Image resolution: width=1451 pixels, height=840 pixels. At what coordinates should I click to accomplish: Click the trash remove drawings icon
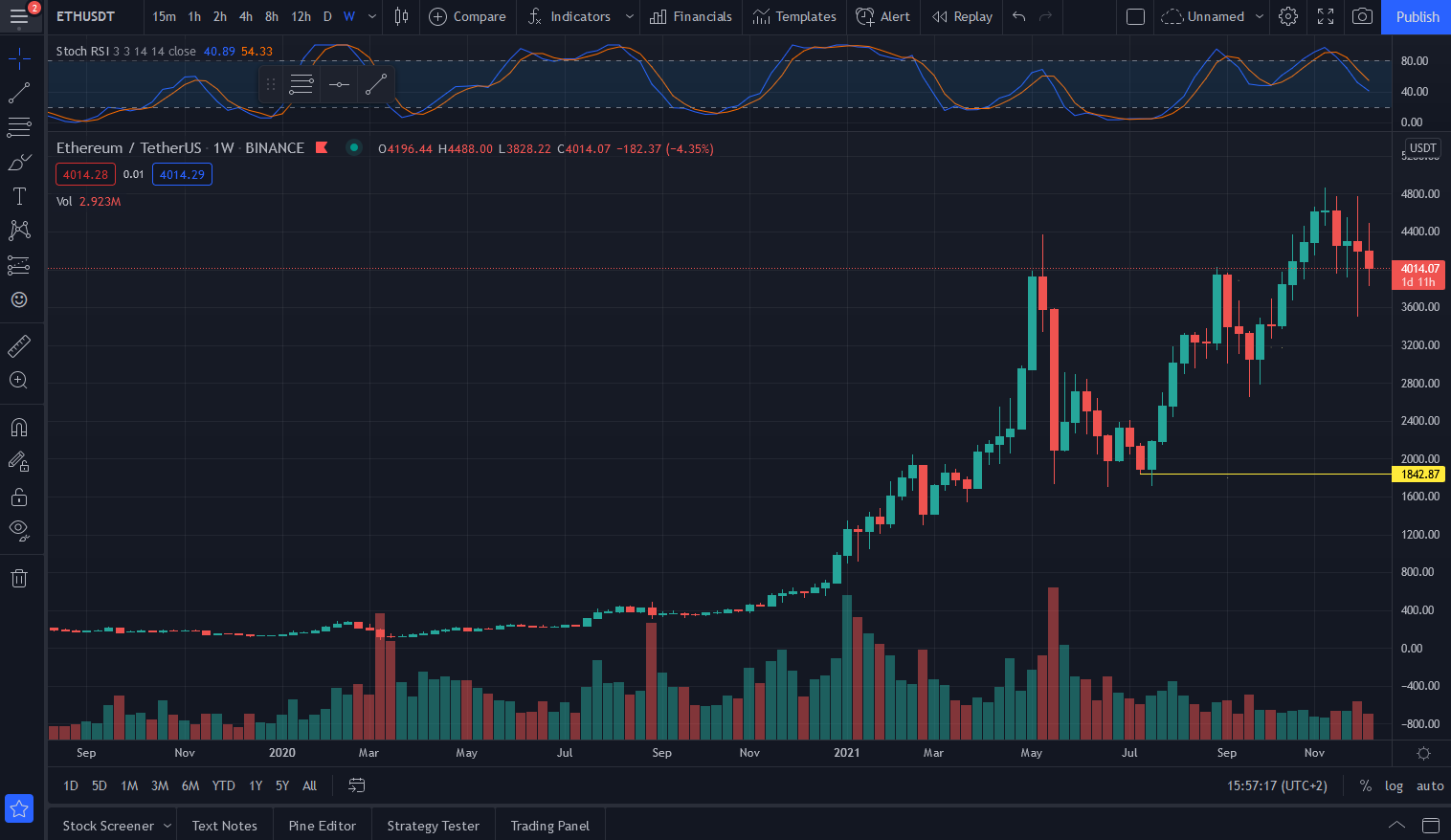[19, 577]
